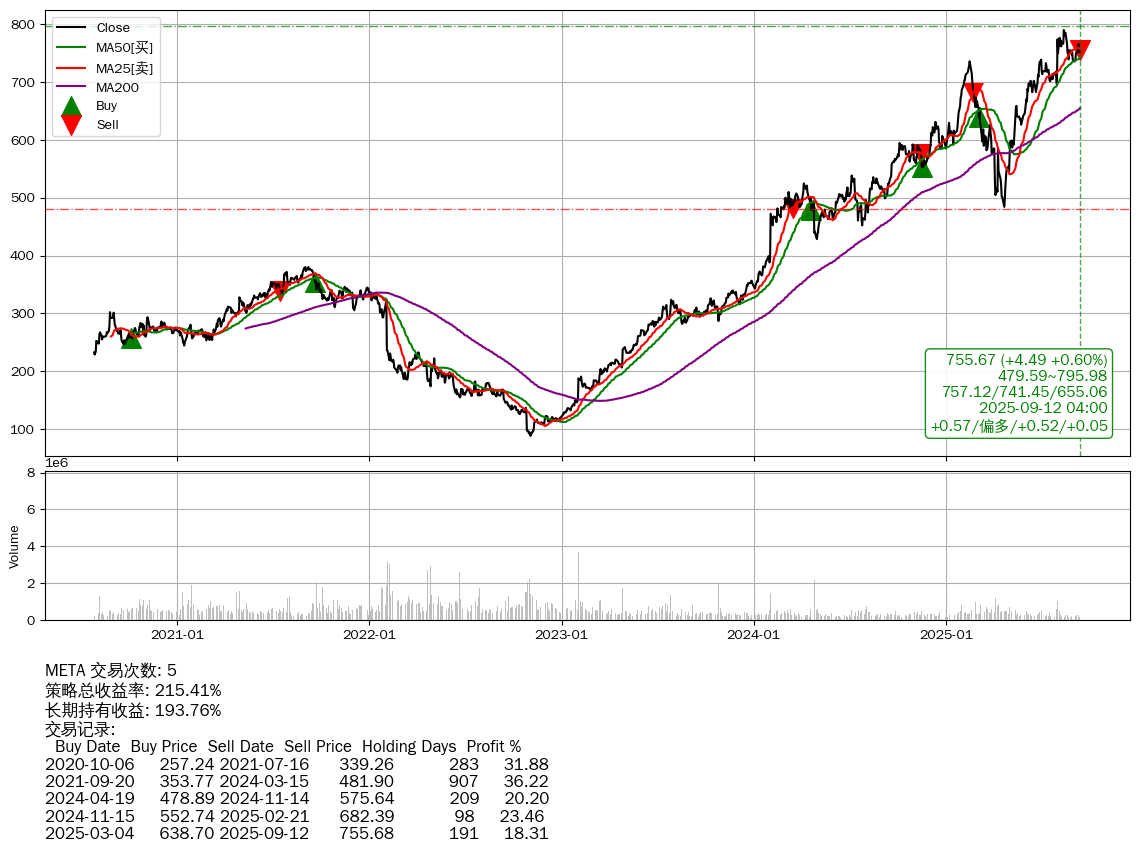The height and width of the screenshot is (852, 1139).
Task: Select the MA200 legend entry
Action: [x=117, y=88]
